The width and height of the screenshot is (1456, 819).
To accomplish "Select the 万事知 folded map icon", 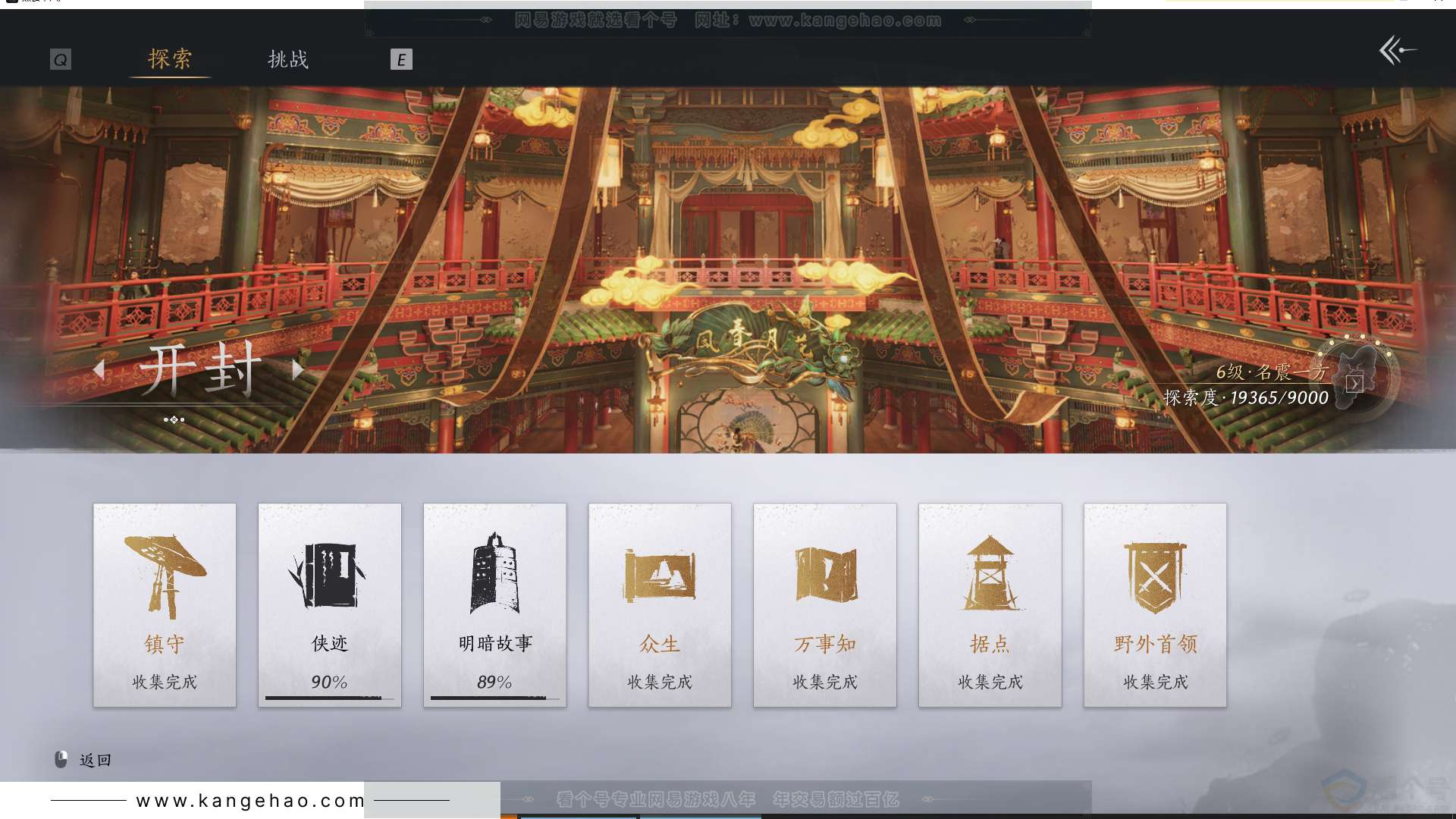I will click(826, 574).
